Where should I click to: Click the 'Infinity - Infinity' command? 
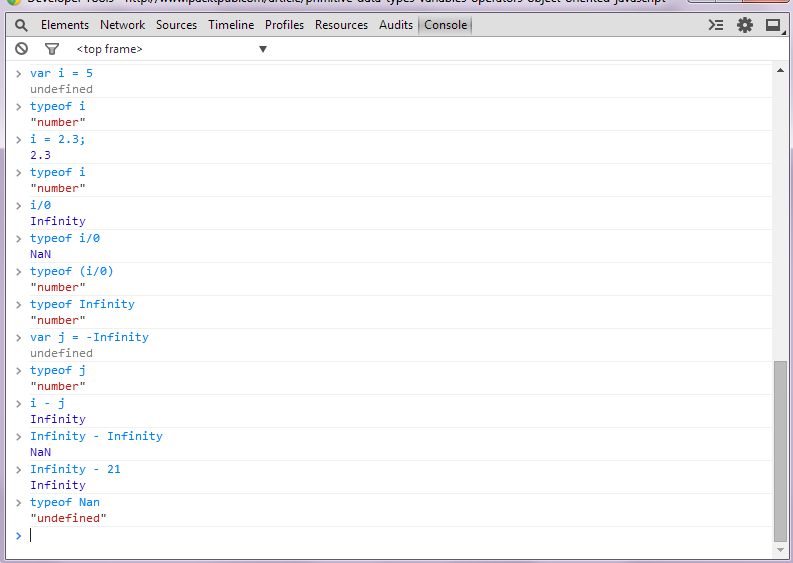coord(97,436)
